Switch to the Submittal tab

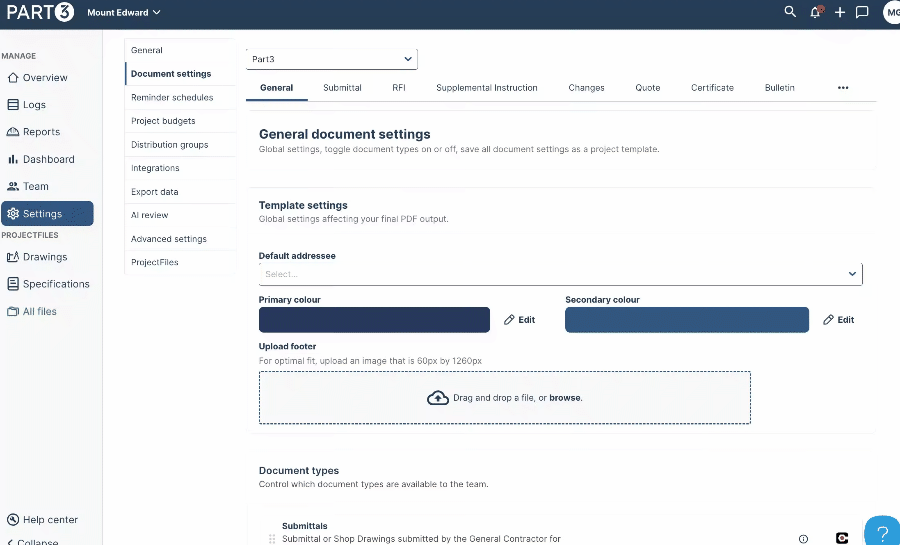tap(342, 88)
